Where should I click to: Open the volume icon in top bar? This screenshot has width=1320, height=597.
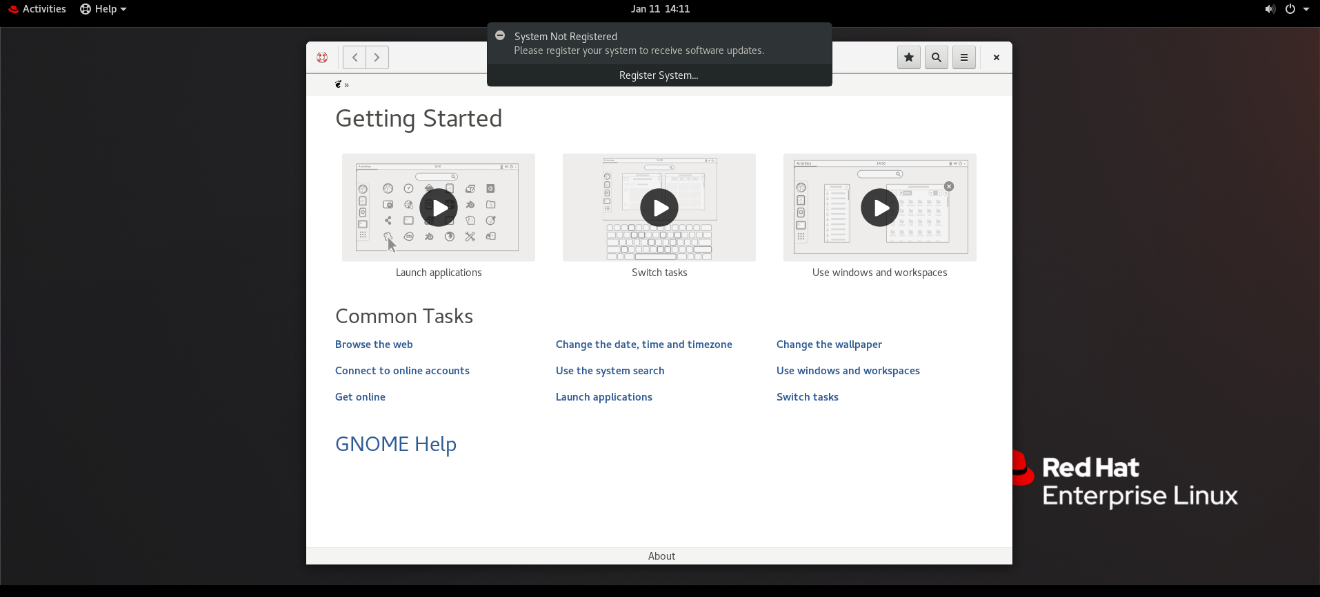pos(1270,9)
